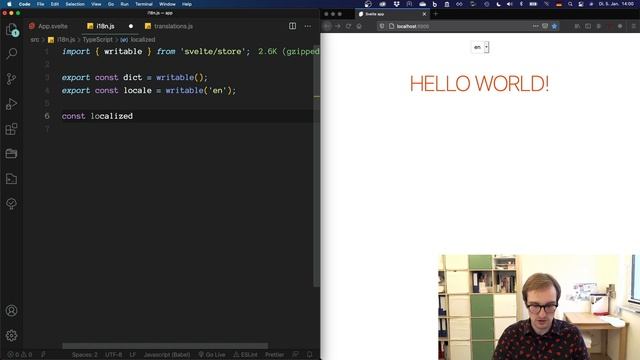
Task: Reload the browser page
Action: [x=348, y=26]
